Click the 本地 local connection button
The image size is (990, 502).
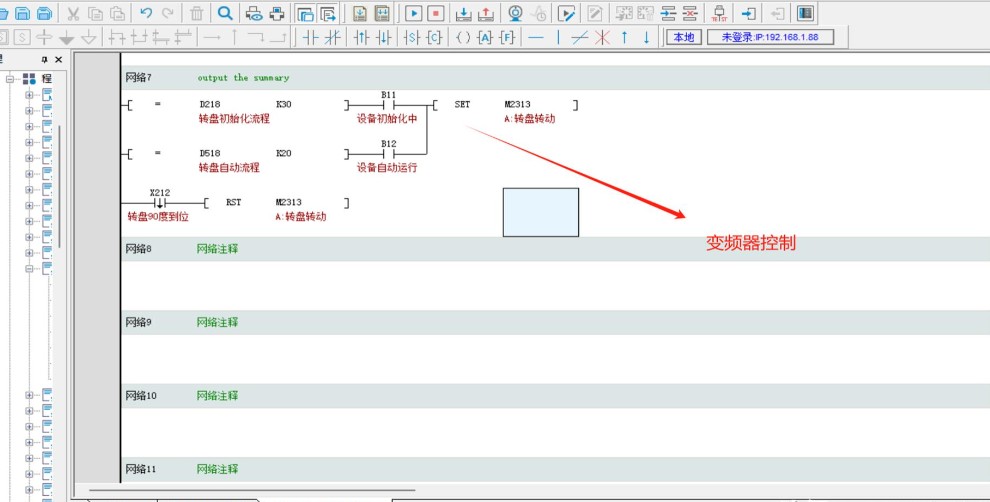pos(683,37)
